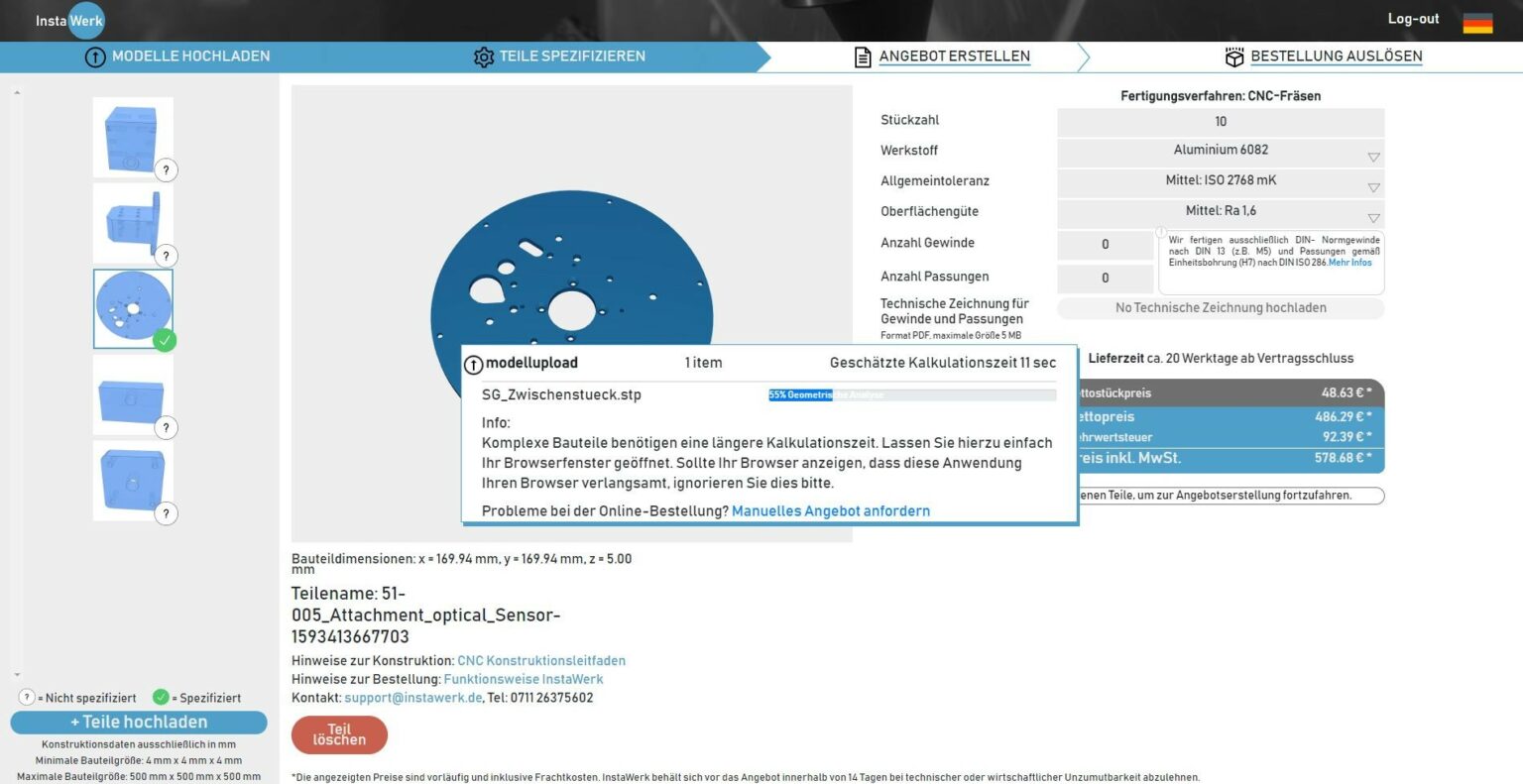This screenshot has height=784, width=1523.
Task: Click the package icon next to BESTELLUNG AUSLÖSEN
Action: [x=1234, y=56]
